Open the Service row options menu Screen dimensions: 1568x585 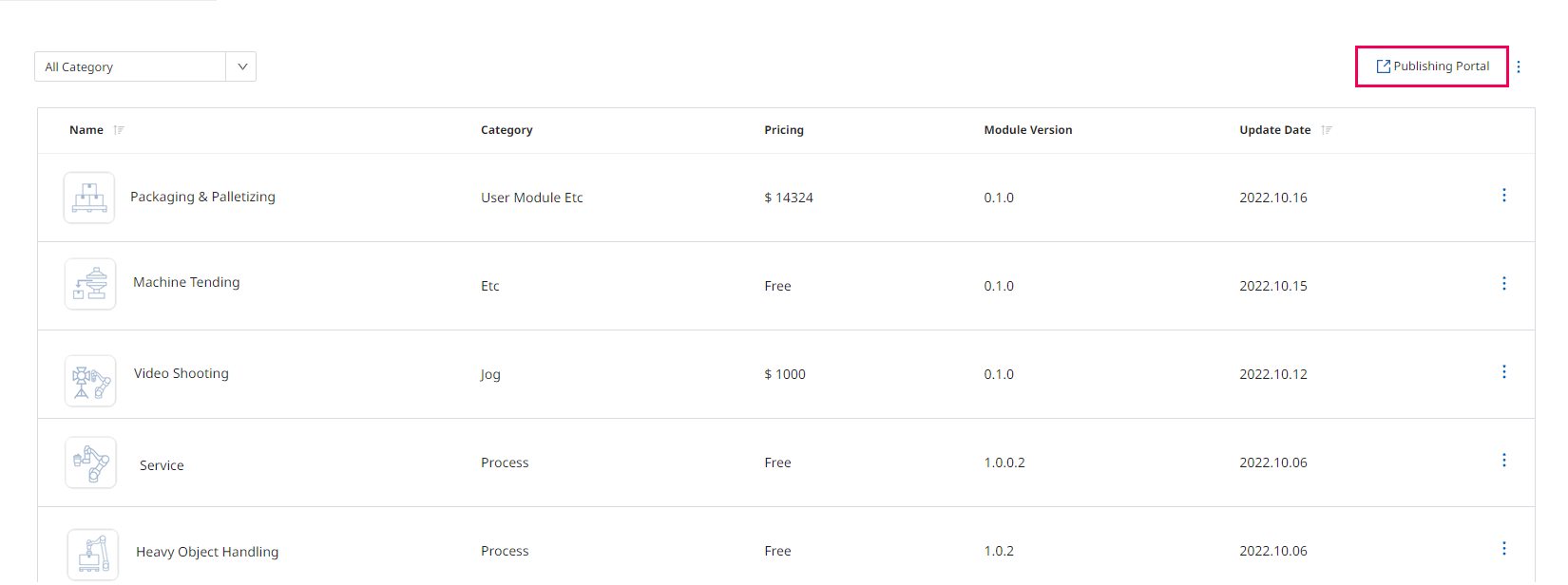1503,460
